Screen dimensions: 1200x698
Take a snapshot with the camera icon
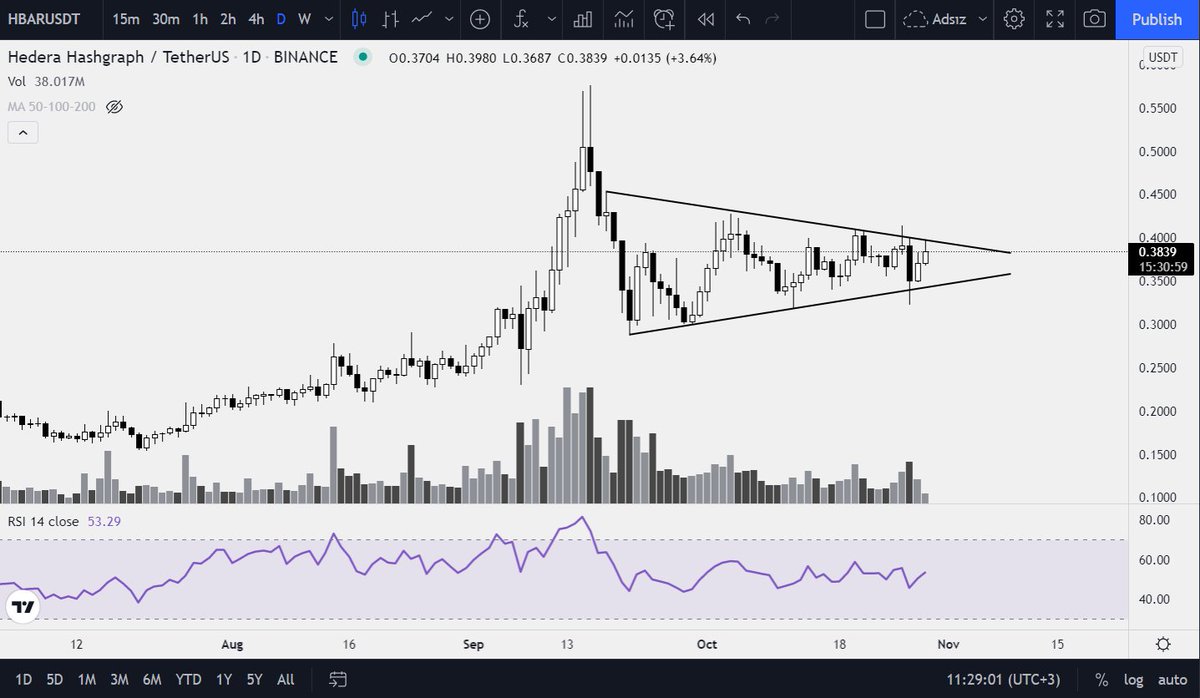(1095, 19)
